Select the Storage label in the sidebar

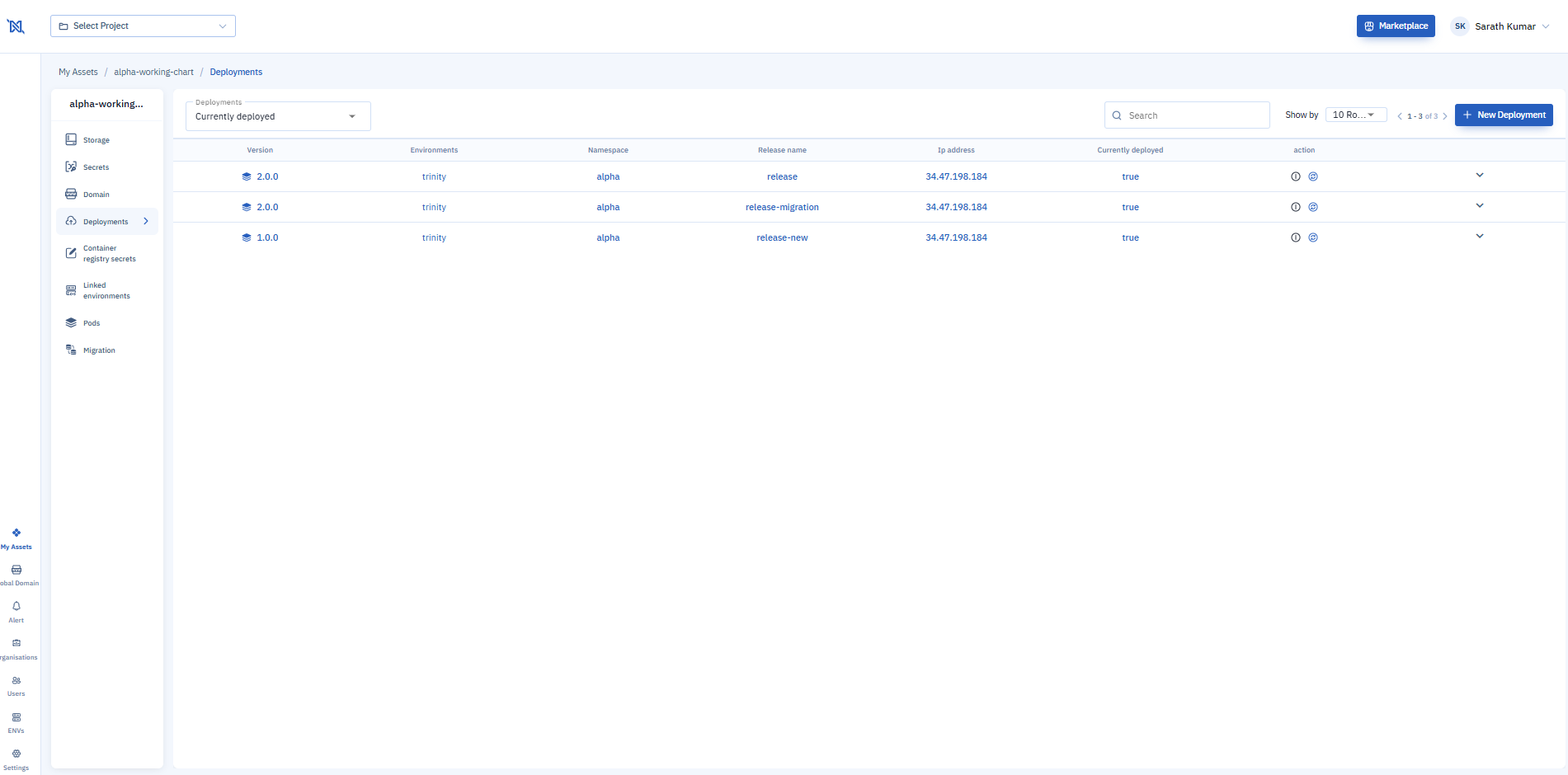[x=97, y=140]
